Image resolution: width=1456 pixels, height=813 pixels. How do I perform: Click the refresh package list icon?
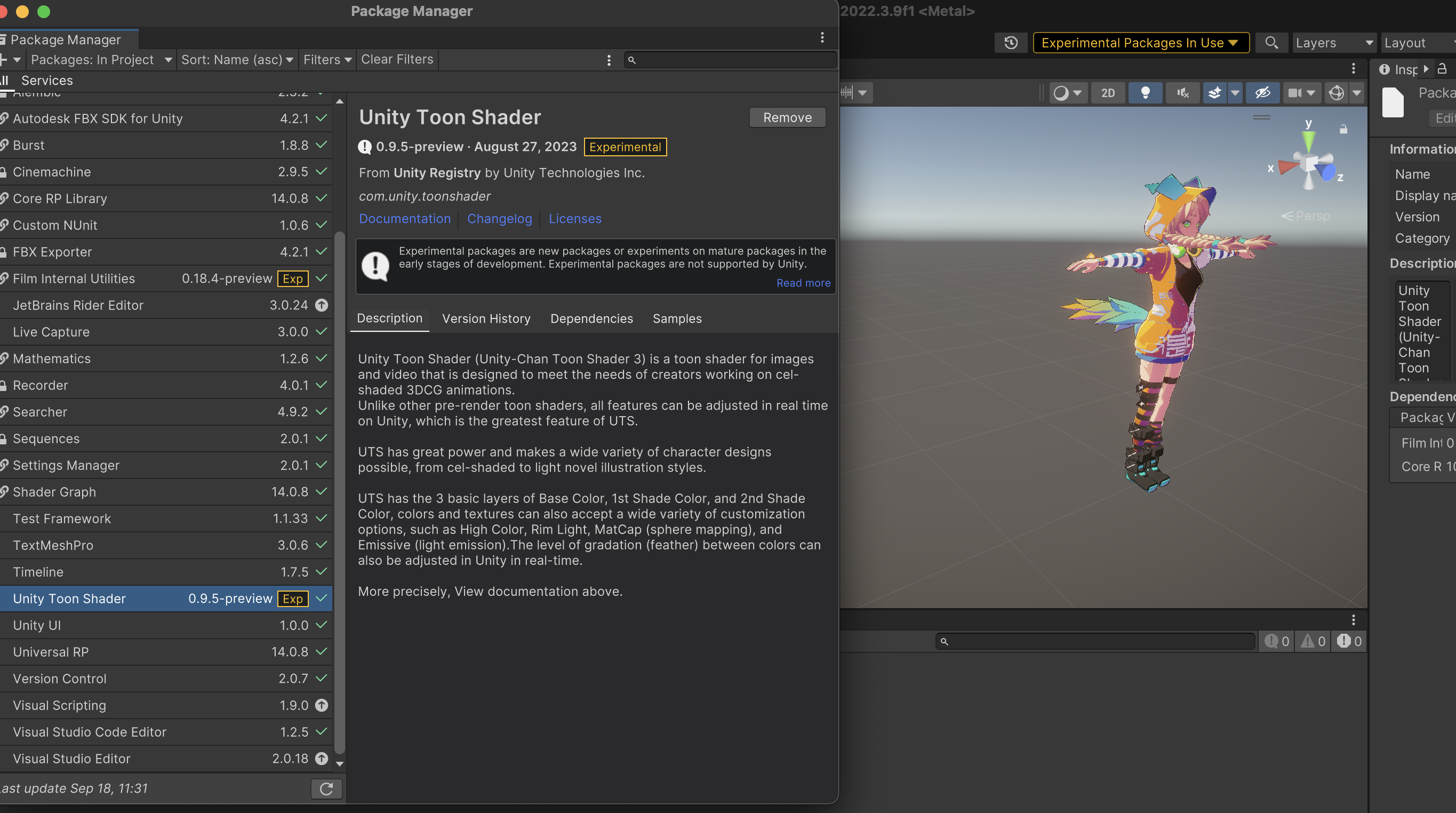pos(326,788)
